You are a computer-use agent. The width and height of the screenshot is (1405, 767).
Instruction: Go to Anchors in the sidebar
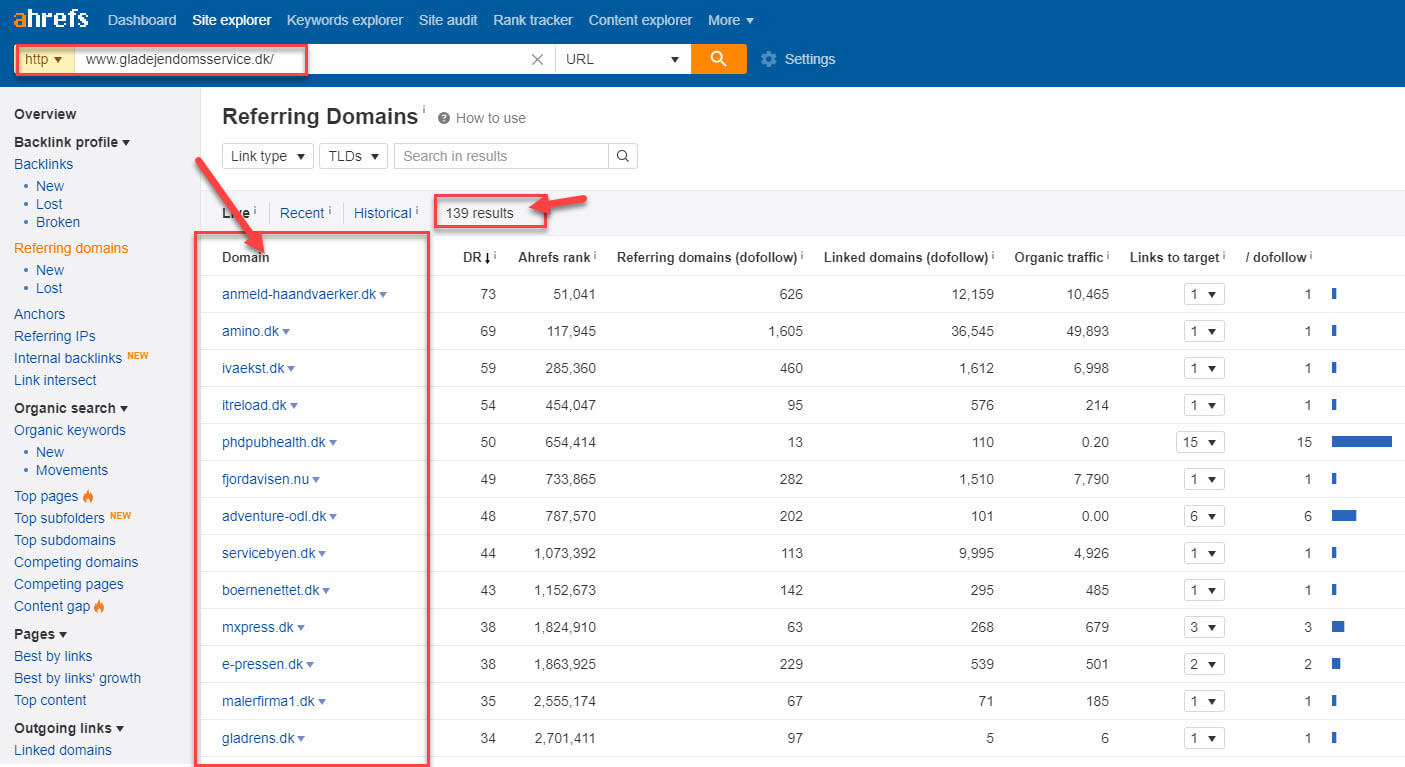pyautogui.click(x=39, y=314)
